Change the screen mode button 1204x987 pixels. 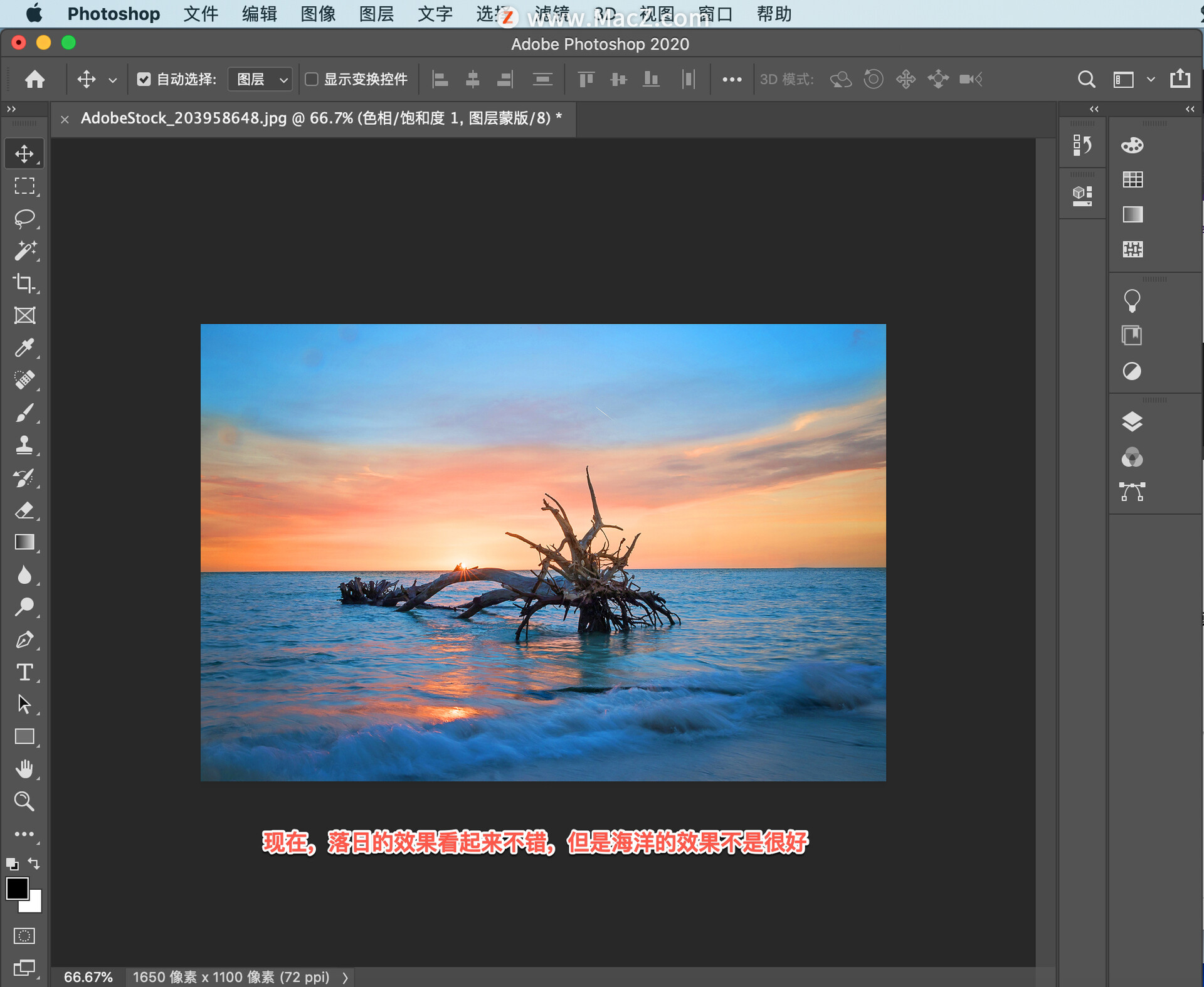pos(24,968)
